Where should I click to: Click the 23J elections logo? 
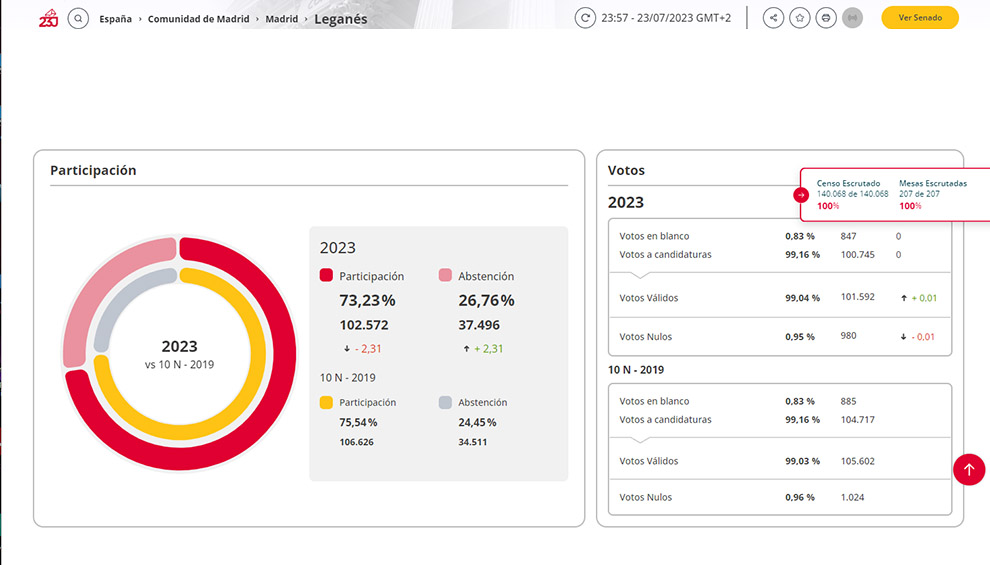coord(48,18)
